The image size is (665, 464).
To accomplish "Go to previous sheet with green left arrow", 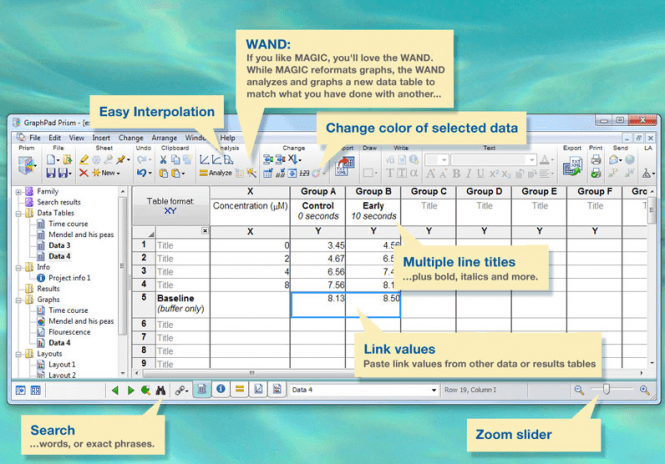I will [115, 390].
